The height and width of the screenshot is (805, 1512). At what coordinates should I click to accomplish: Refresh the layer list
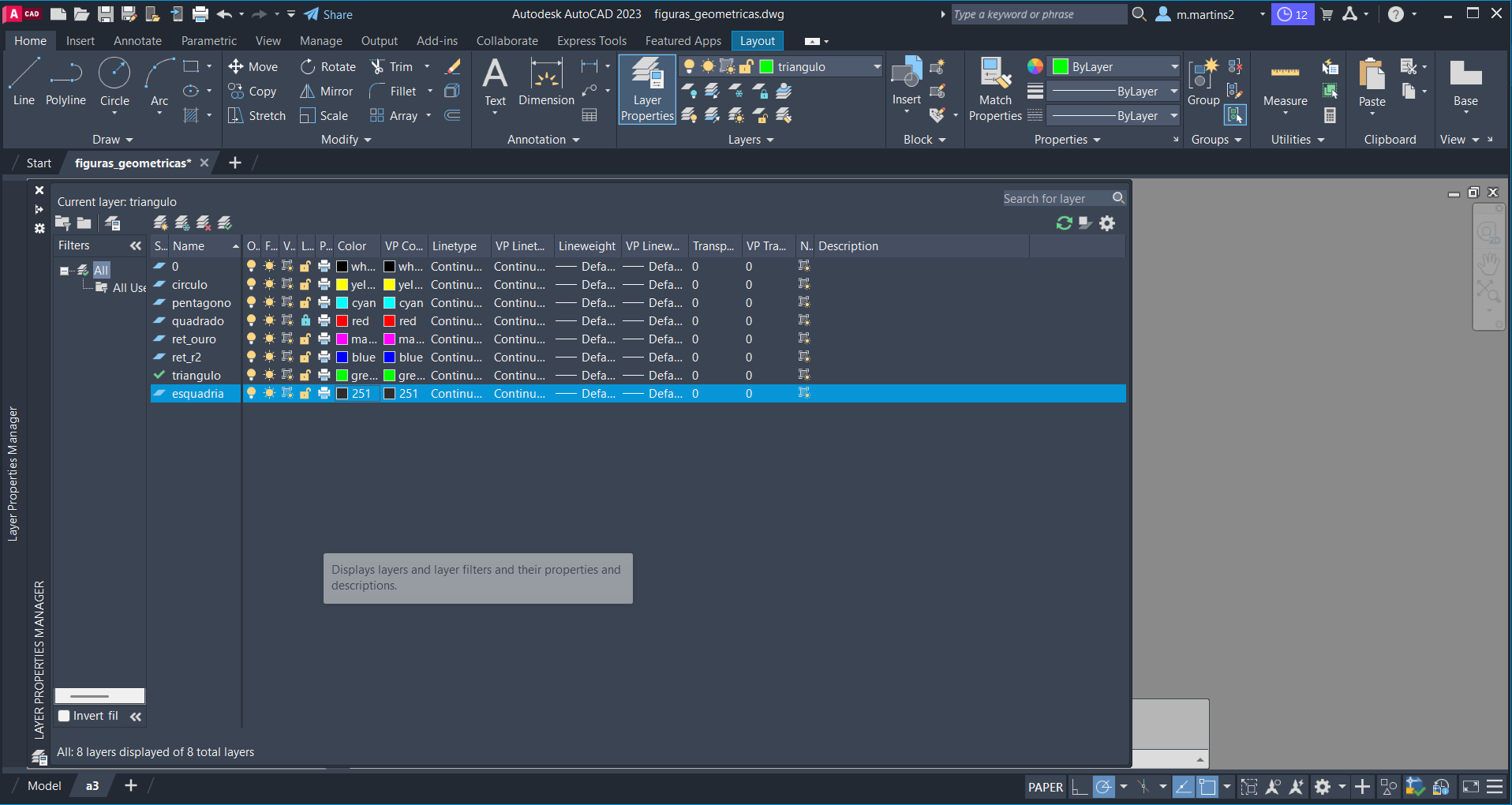[1064, 223]
